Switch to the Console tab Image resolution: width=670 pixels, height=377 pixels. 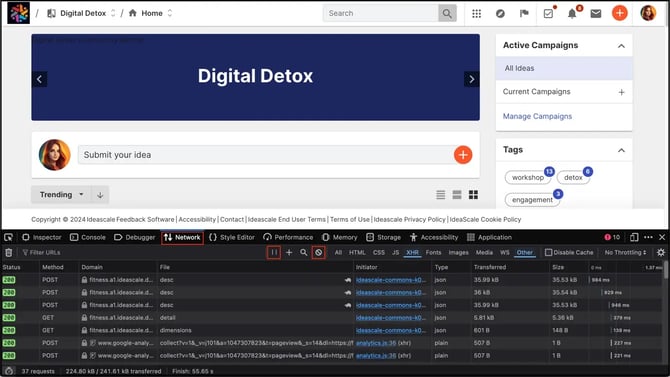point(88,237)
